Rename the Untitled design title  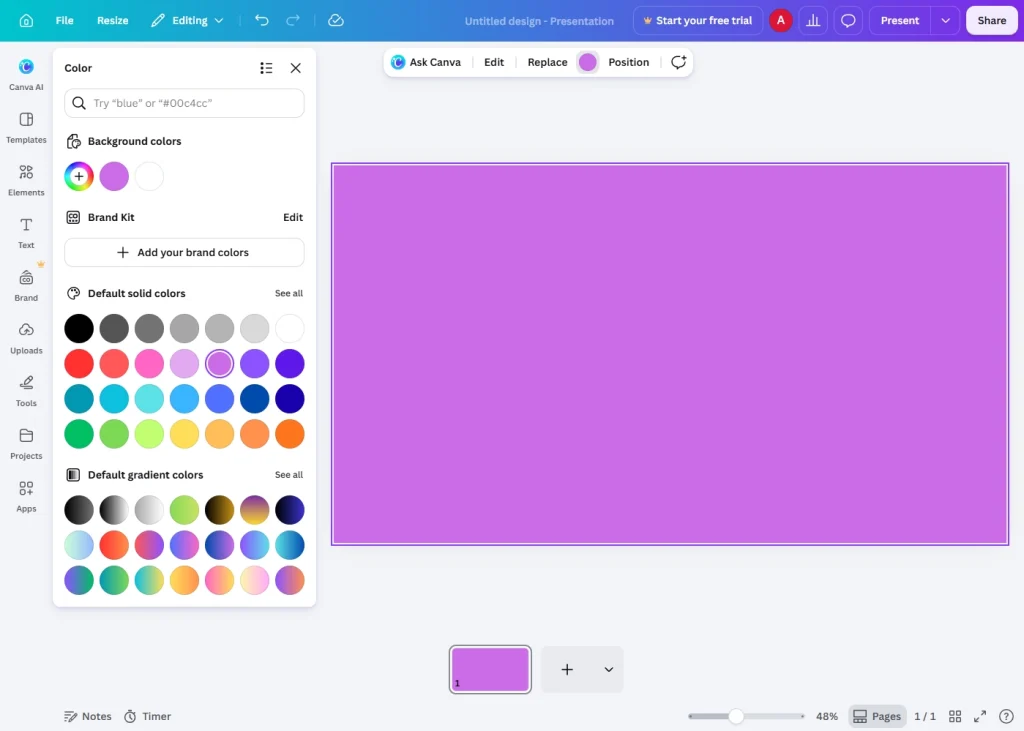(x=539, y=21)
